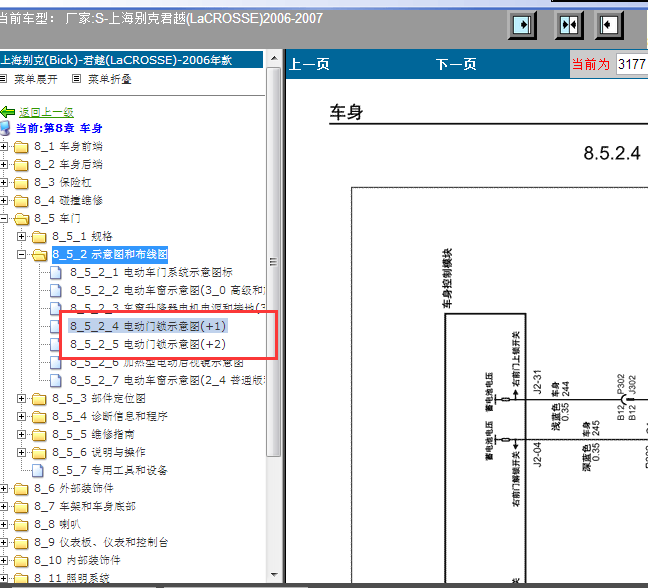Open 8_5_2_4 电动门锁示意图(+1)
Screen dimensions: 648x588
point(148,326)
